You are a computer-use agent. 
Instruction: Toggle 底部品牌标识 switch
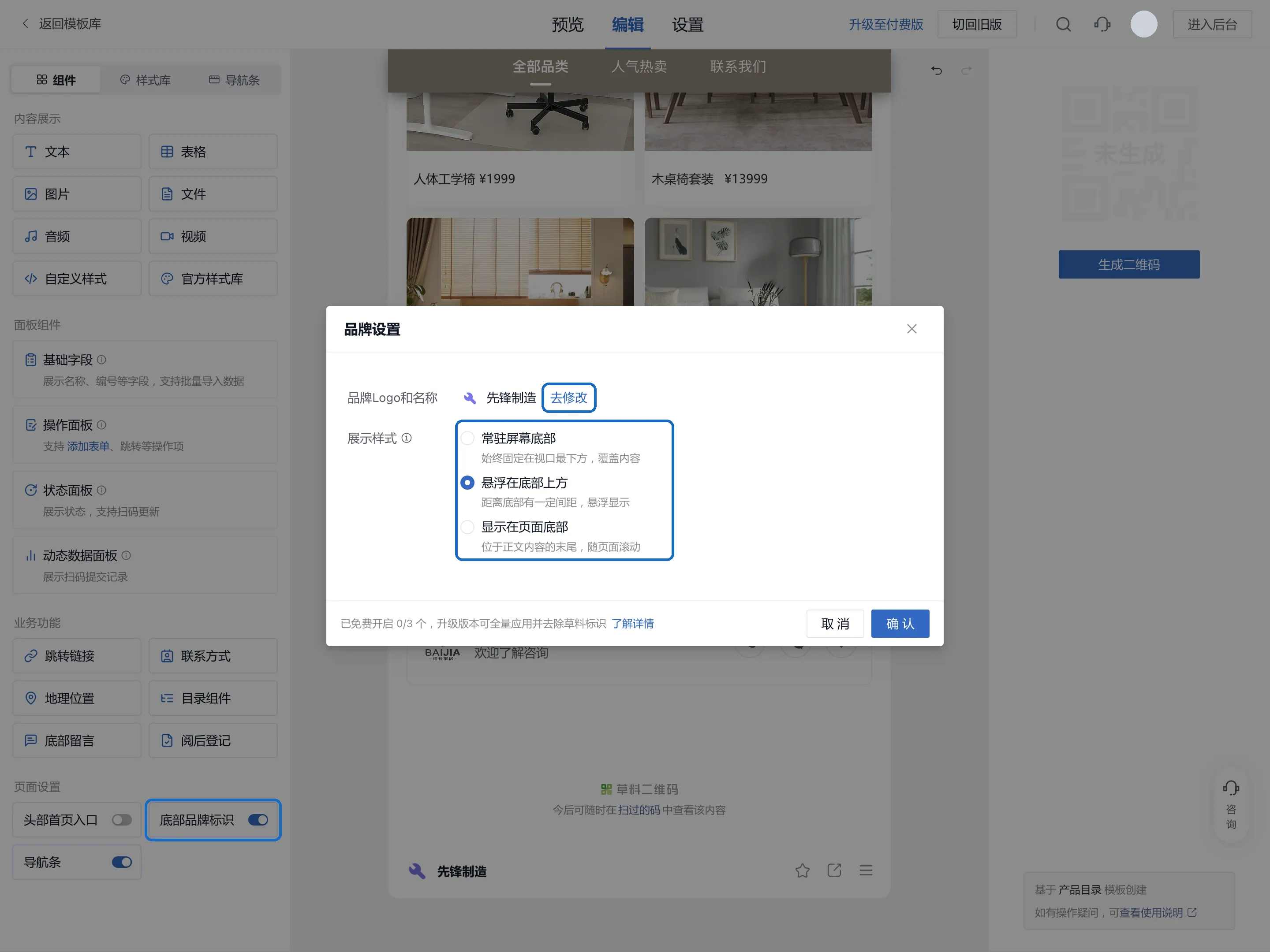[258, 820]
